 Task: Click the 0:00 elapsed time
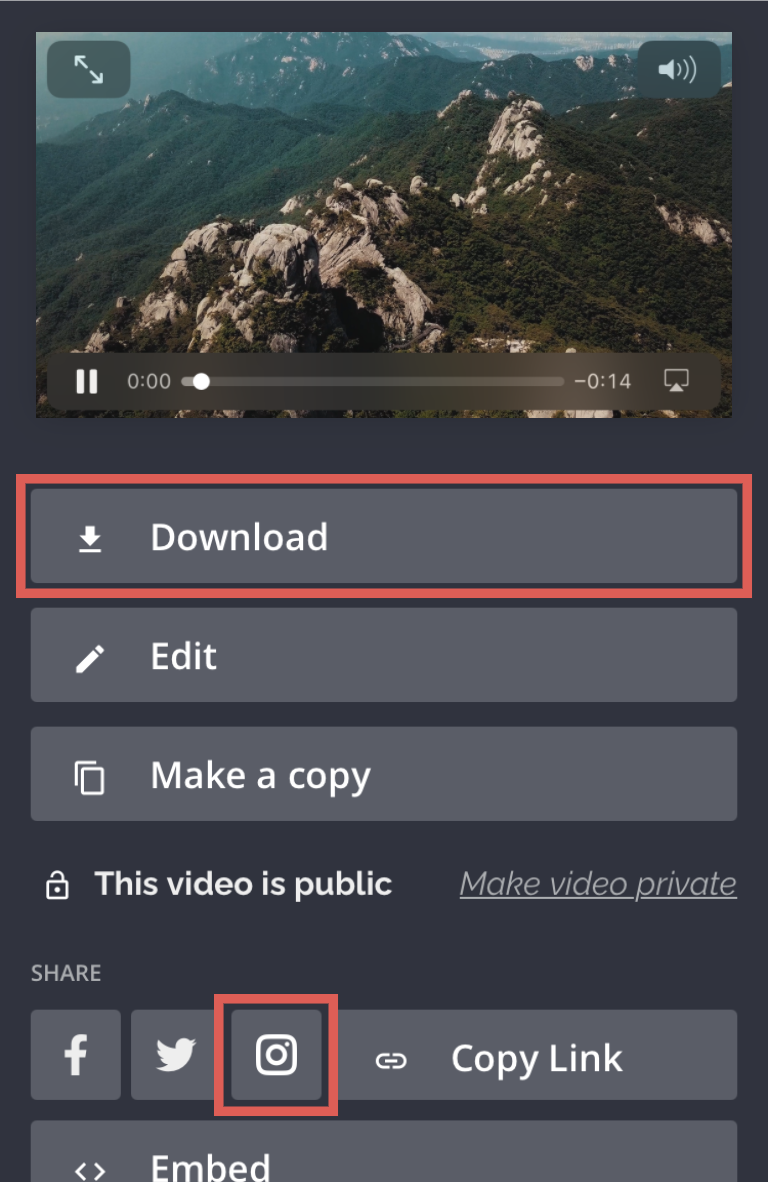tap(148, 381)
